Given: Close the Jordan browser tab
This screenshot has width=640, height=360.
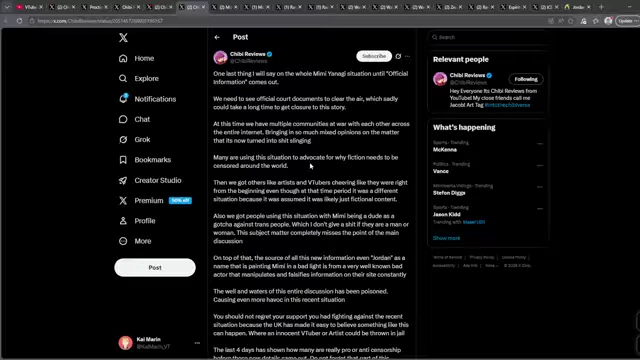Looking at the screenshot, I should click(x=589, y=7).
